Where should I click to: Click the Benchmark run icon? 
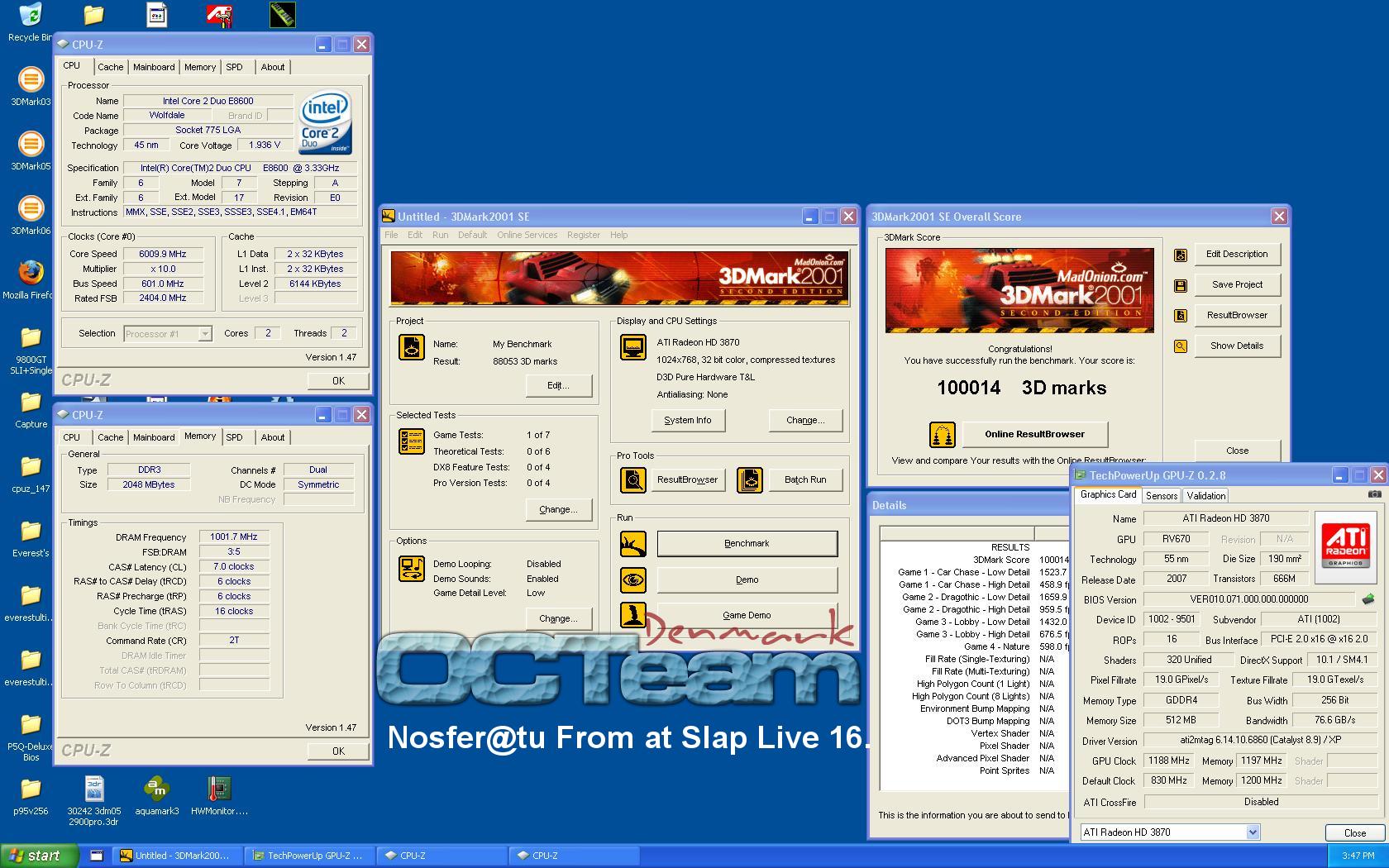[x=633, y=544]
